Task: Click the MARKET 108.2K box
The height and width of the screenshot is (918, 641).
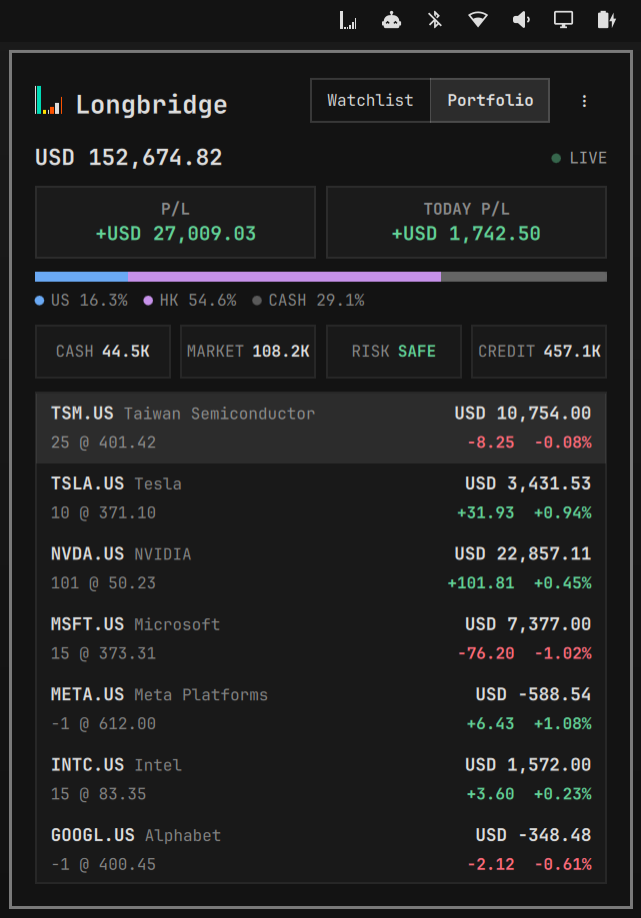Action: pos(248,351)
